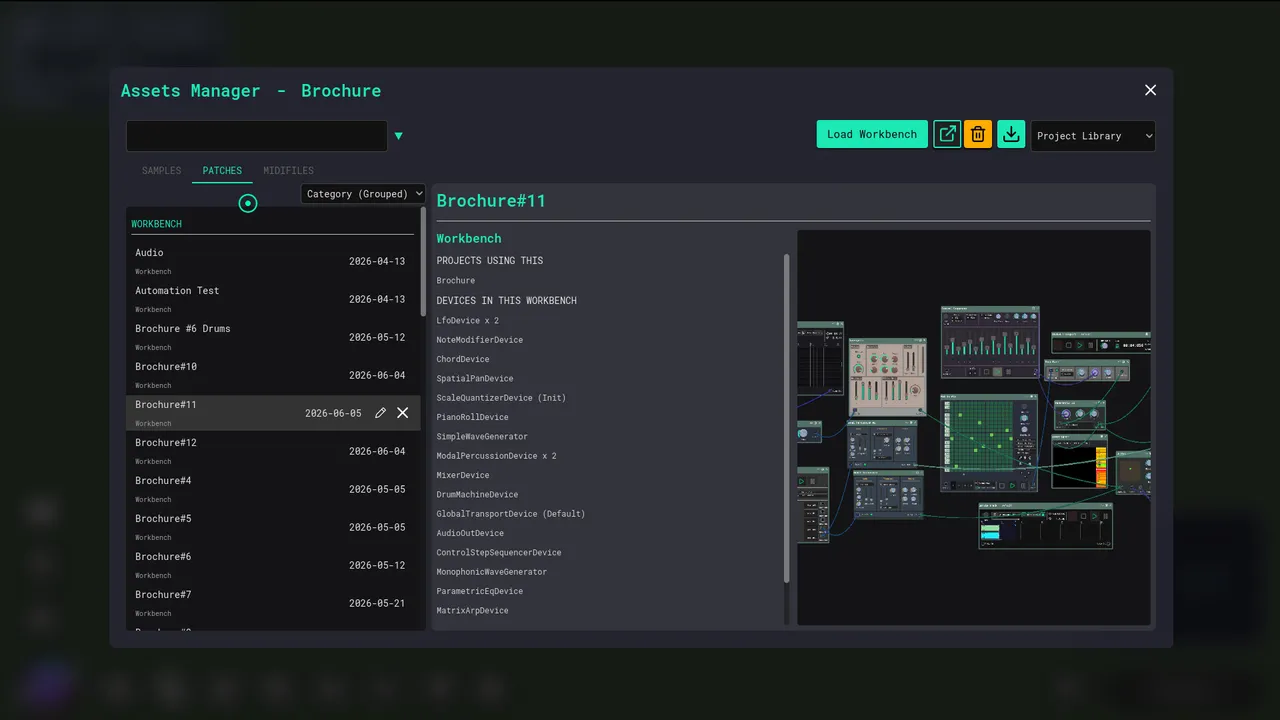The height and width of the screenshot is (720, 1280).
Task: Click the NoteModifierDevice entry
Action: [x=480, y=340]
